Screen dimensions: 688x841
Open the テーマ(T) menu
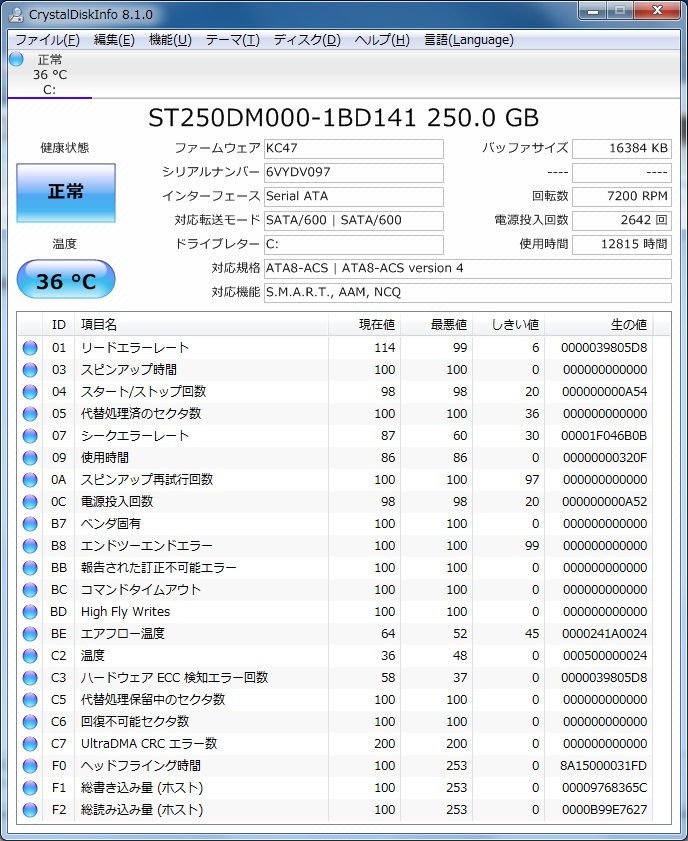click(x=232, y=40)
